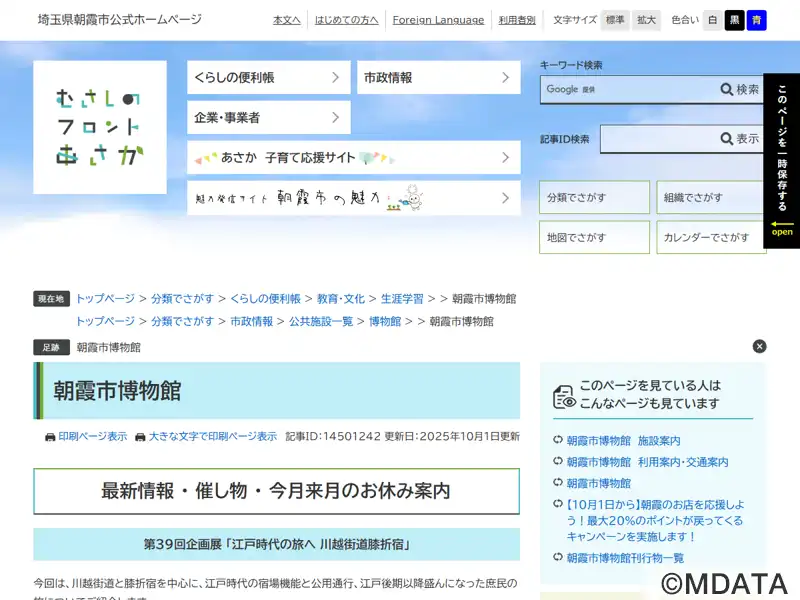This screenshot has height=600, width=800.
Task: Expand the 企業・事業者 menu
Action: (268, 117)
